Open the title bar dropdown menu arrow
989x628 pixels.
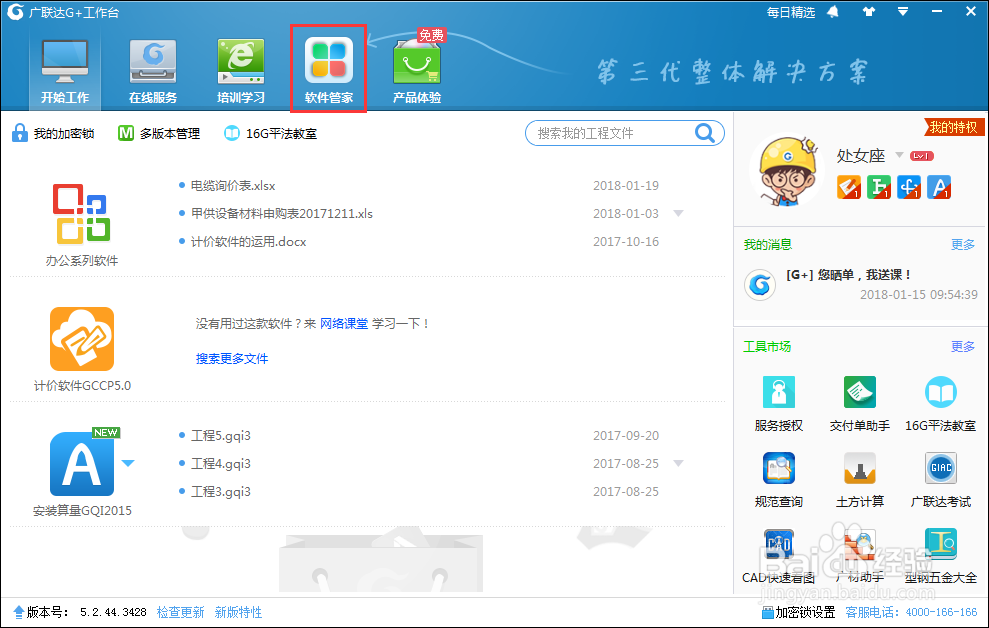pyautogui.click(x=903, y=11)
